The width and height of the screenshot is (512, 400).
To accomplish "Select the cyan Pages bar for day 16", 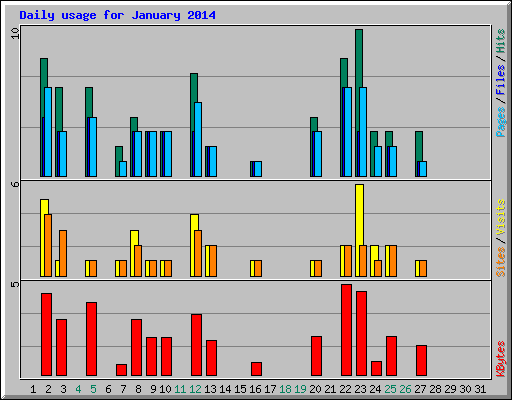I will tap(258, 169).
